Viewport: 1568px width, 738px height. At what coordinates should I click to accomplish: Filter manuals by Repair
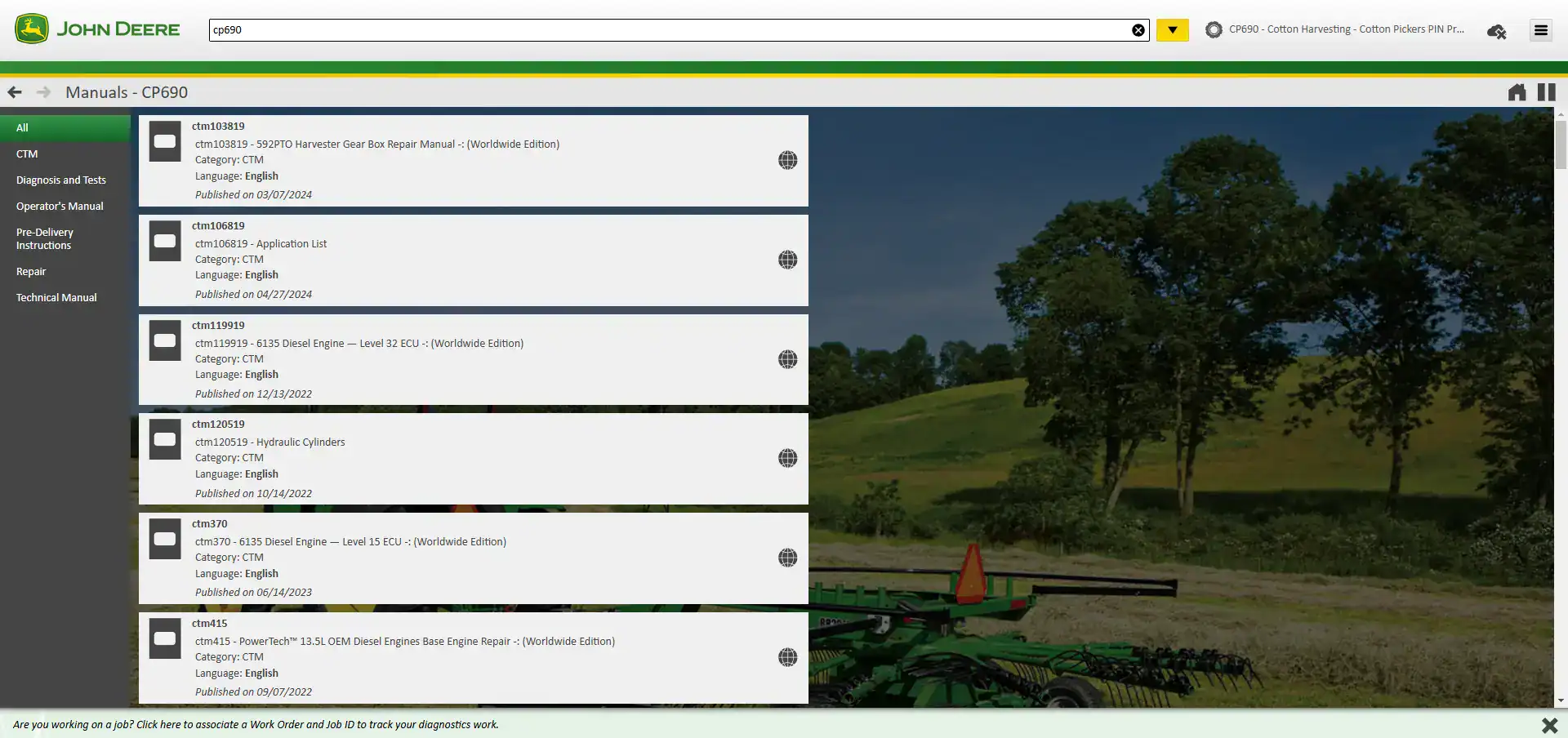tap(65, 271)
